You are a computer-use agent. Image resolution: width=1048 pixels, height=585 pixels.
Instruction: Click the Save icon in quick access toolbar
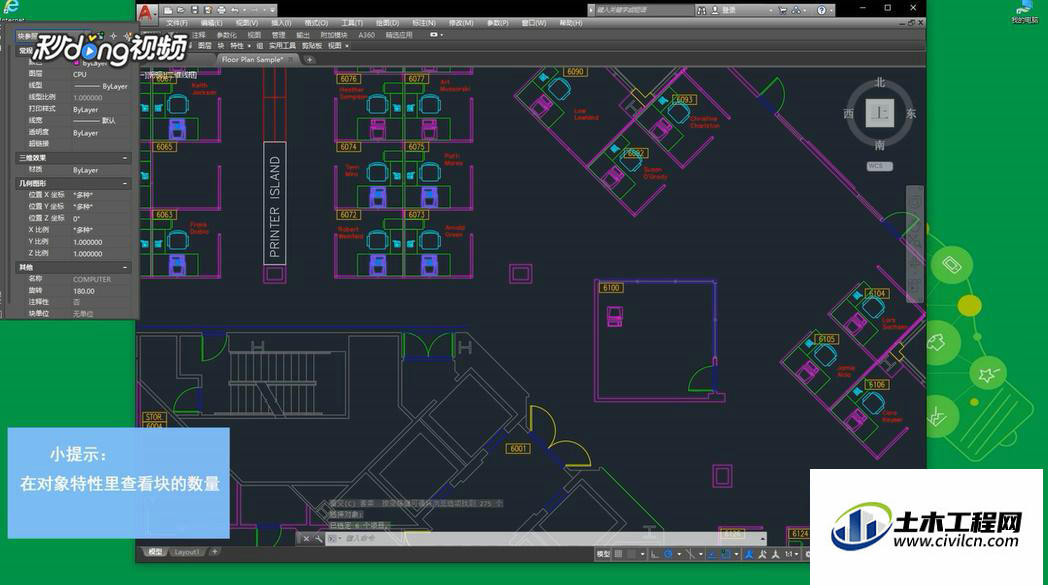click(195, 10)
